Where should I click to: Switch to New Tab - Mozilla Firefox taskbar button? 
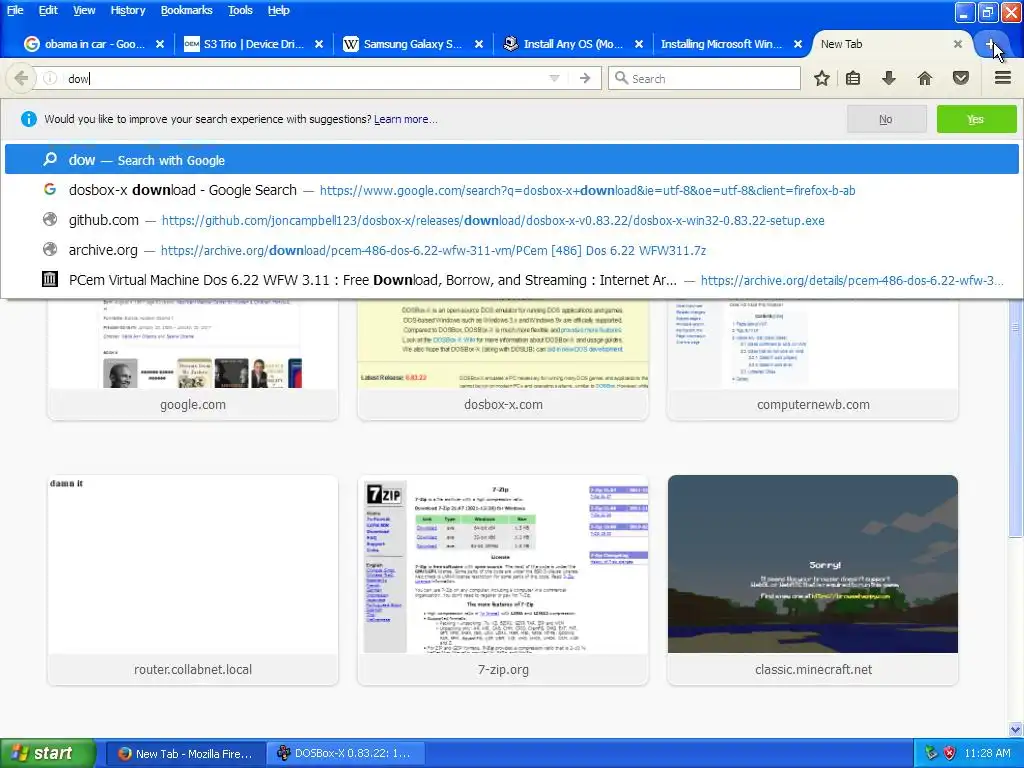tap(185, 754)
